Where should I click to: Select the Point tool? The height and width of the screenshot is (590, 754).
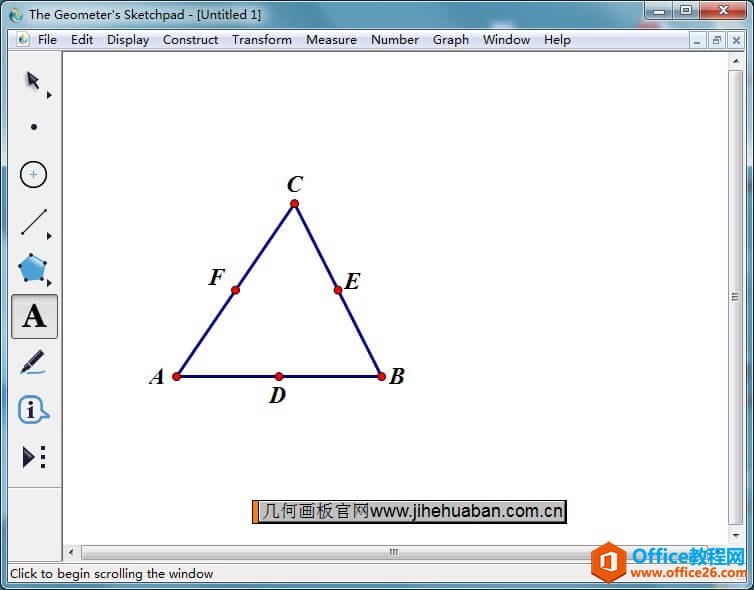pos(34,127)
